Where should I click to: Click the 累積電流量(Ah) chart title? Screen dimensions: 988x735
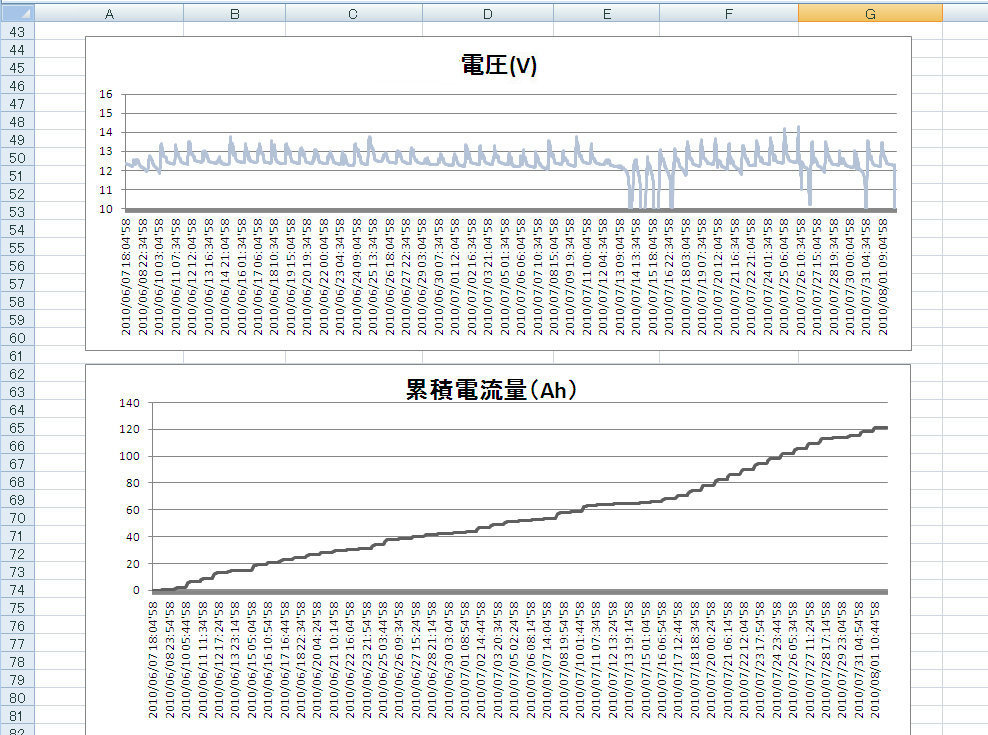click(x=490, y=390)
